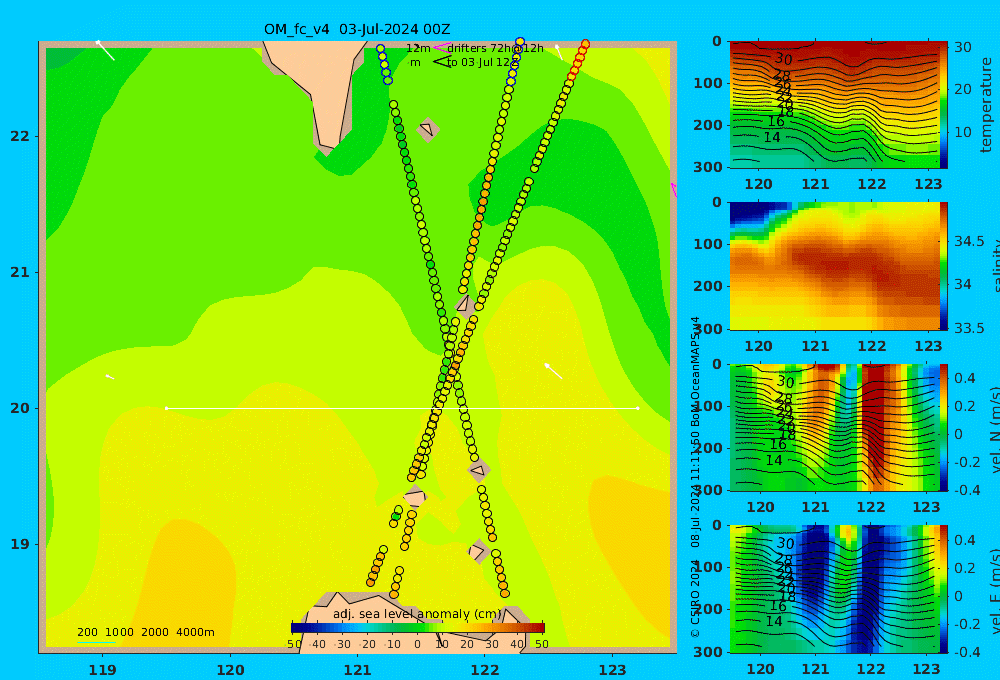Image resolution: width=1000 pixels, height=680 pixels.
Task: Click the island marker near 19.3N 121.5E
Action: pyautogui.click(x=415, y=498)
